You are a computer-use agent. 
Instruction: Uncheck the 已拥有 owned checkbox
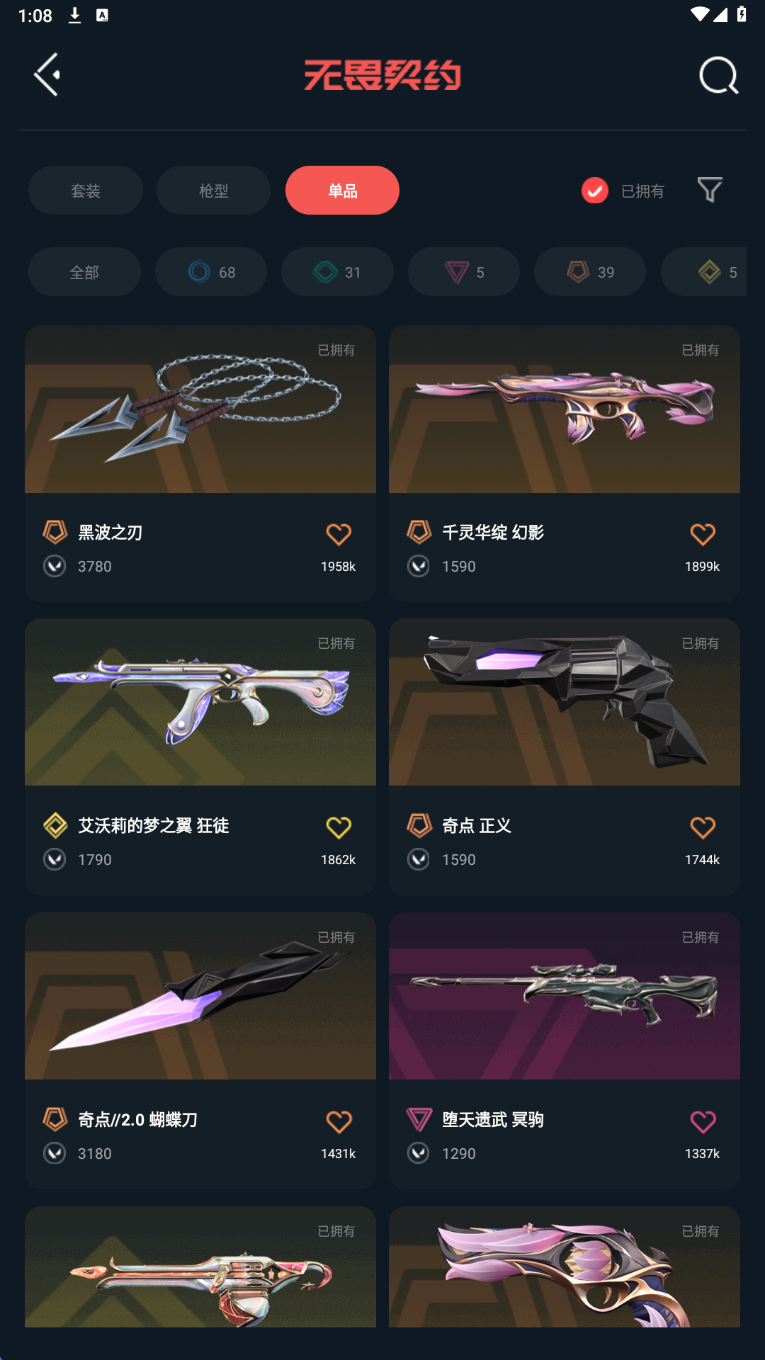click(x=594, y=190)
